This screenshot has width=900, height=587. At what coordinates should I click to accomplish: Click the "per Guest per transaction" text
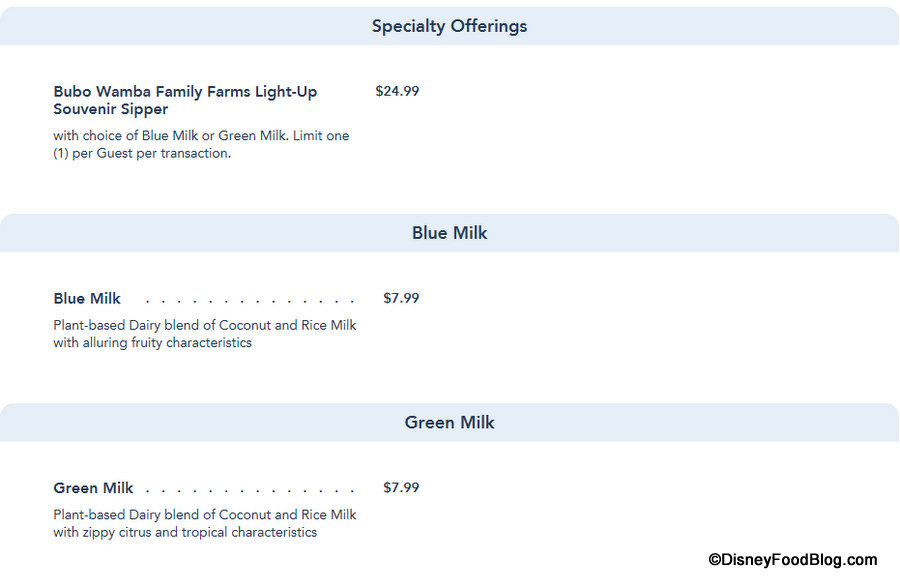pyautogui.click(x=151, y=153)
